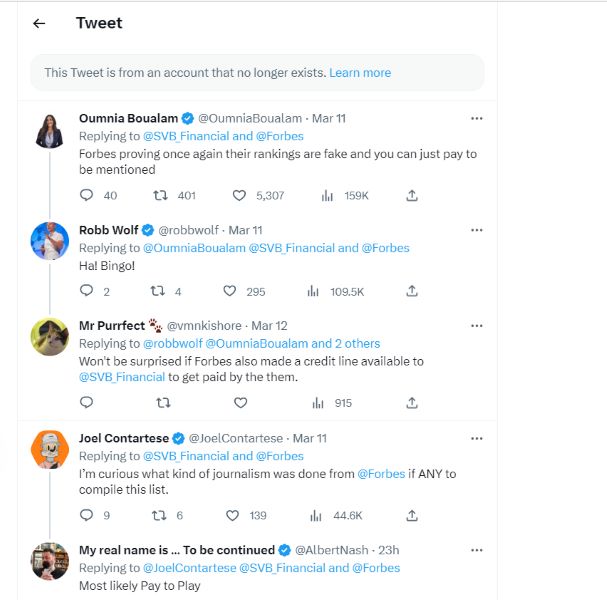Reply to Mr Purrfect's tweet
Image resolution: width=607 pixels, height=600 pixels.
[86, 403]
